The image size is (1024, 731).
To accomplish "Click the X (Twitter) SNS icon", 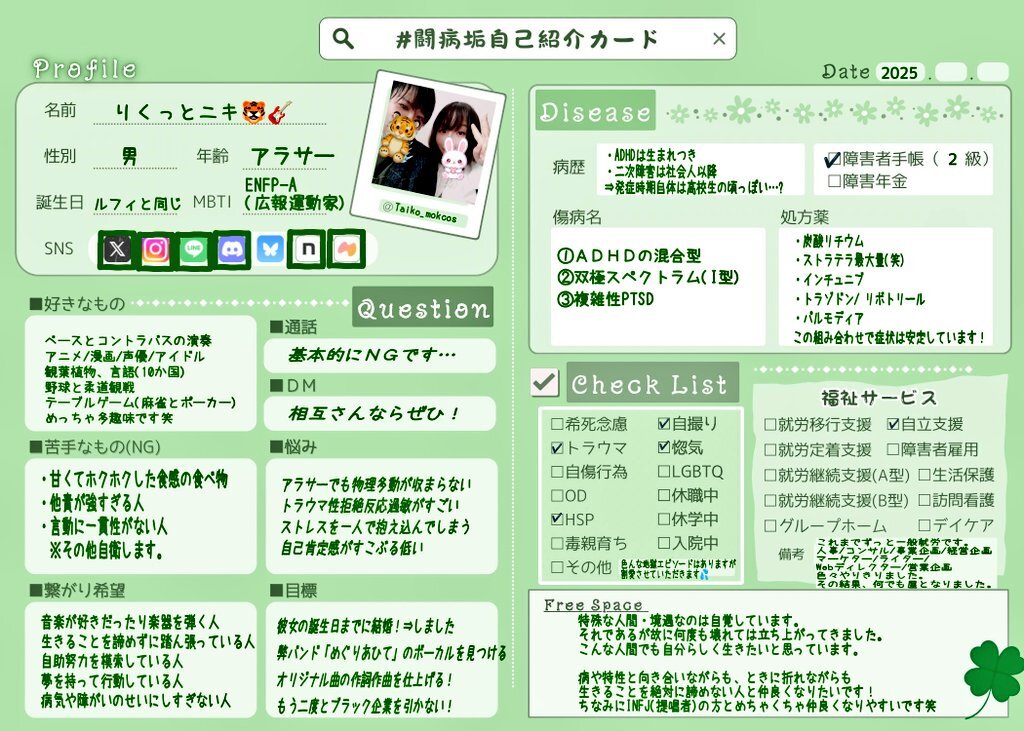I will 117,249.
